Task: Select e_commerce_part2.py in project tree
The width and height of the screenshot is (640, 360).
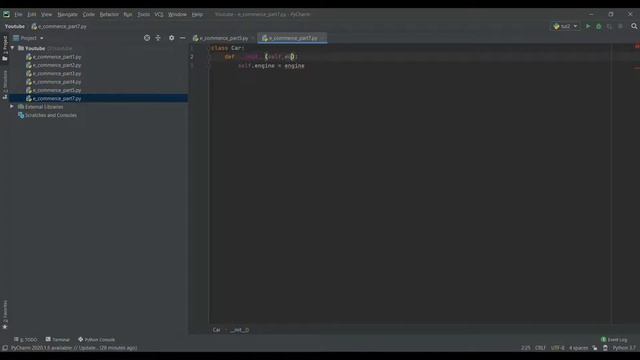Action: tap(53, 65)
